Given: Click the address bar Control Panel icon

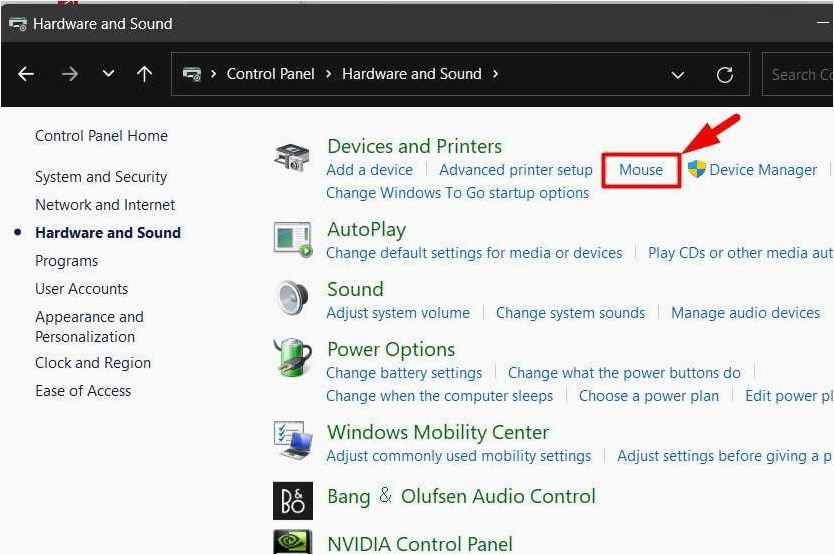Looking at the screenshot, I should coord(192,74).
